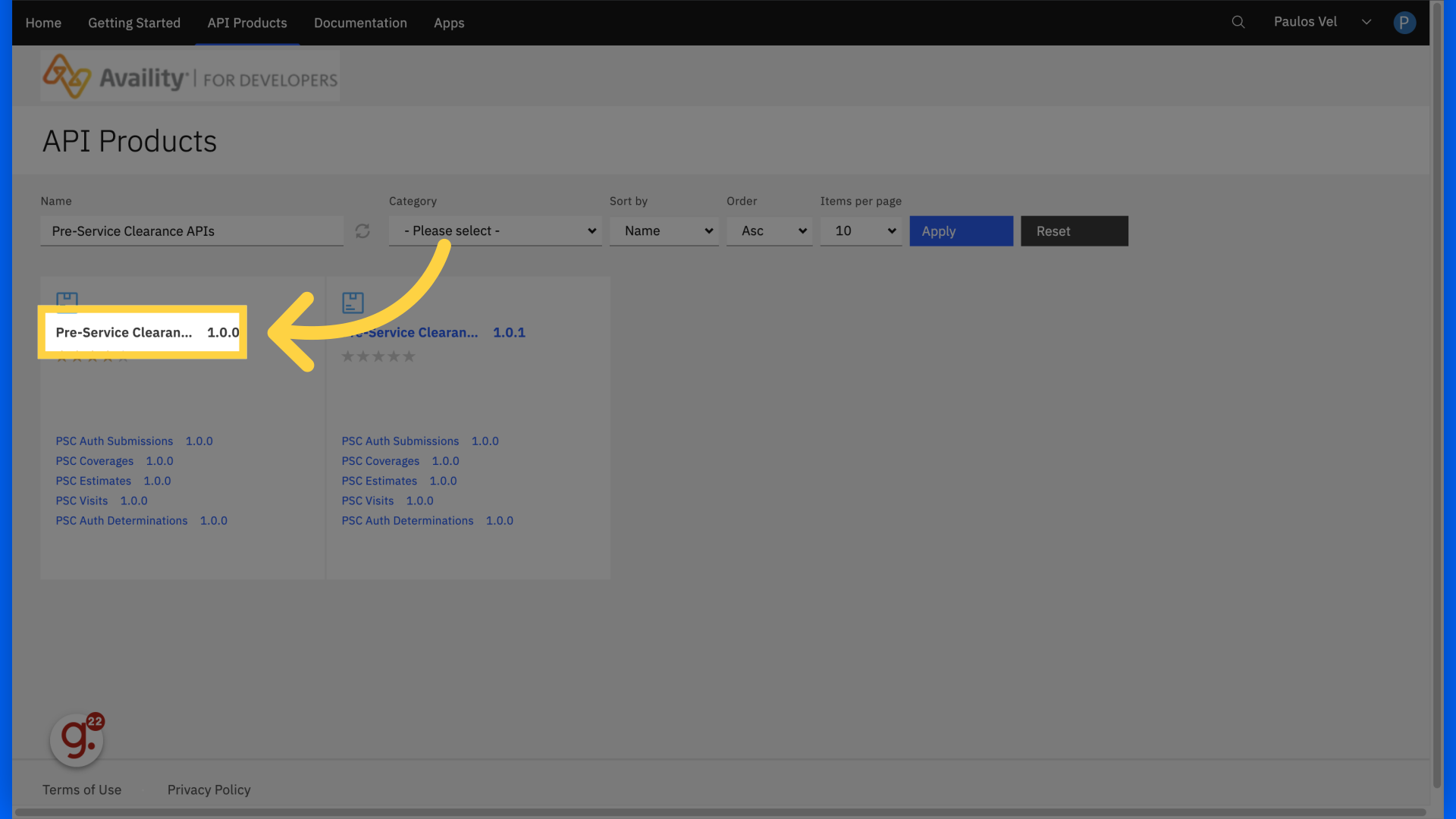
Task: Open PSC Coverages in 1.0.0 product card
Action: pos(115,461)
